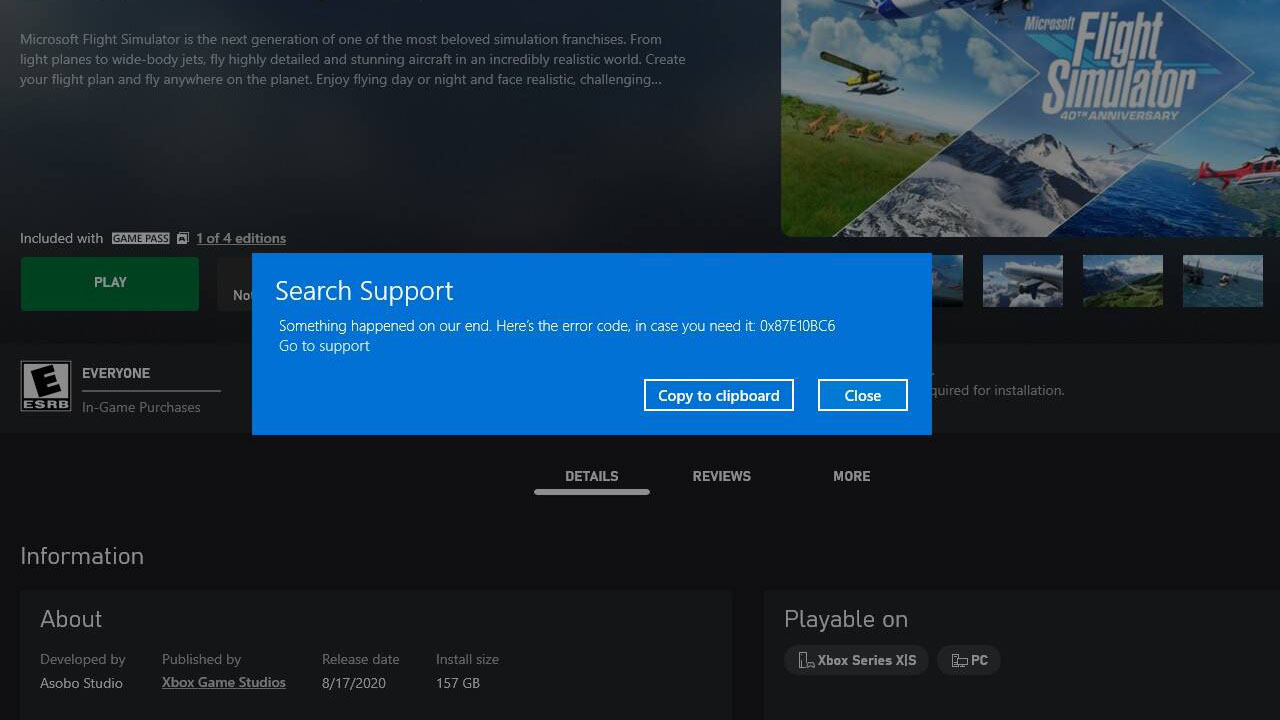This screenshot has height=720, width=1280.
Task: Click the Information section heading
Action: coord(82,556)
